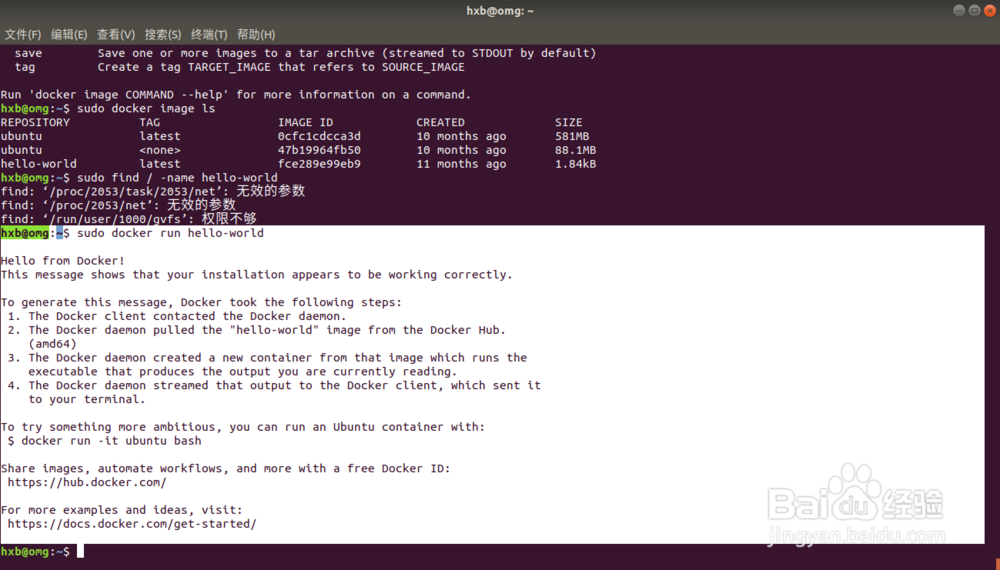Click the '11 months ago' created value
The height and width of the screenshot is (570, 1000).
click(461, 164)
